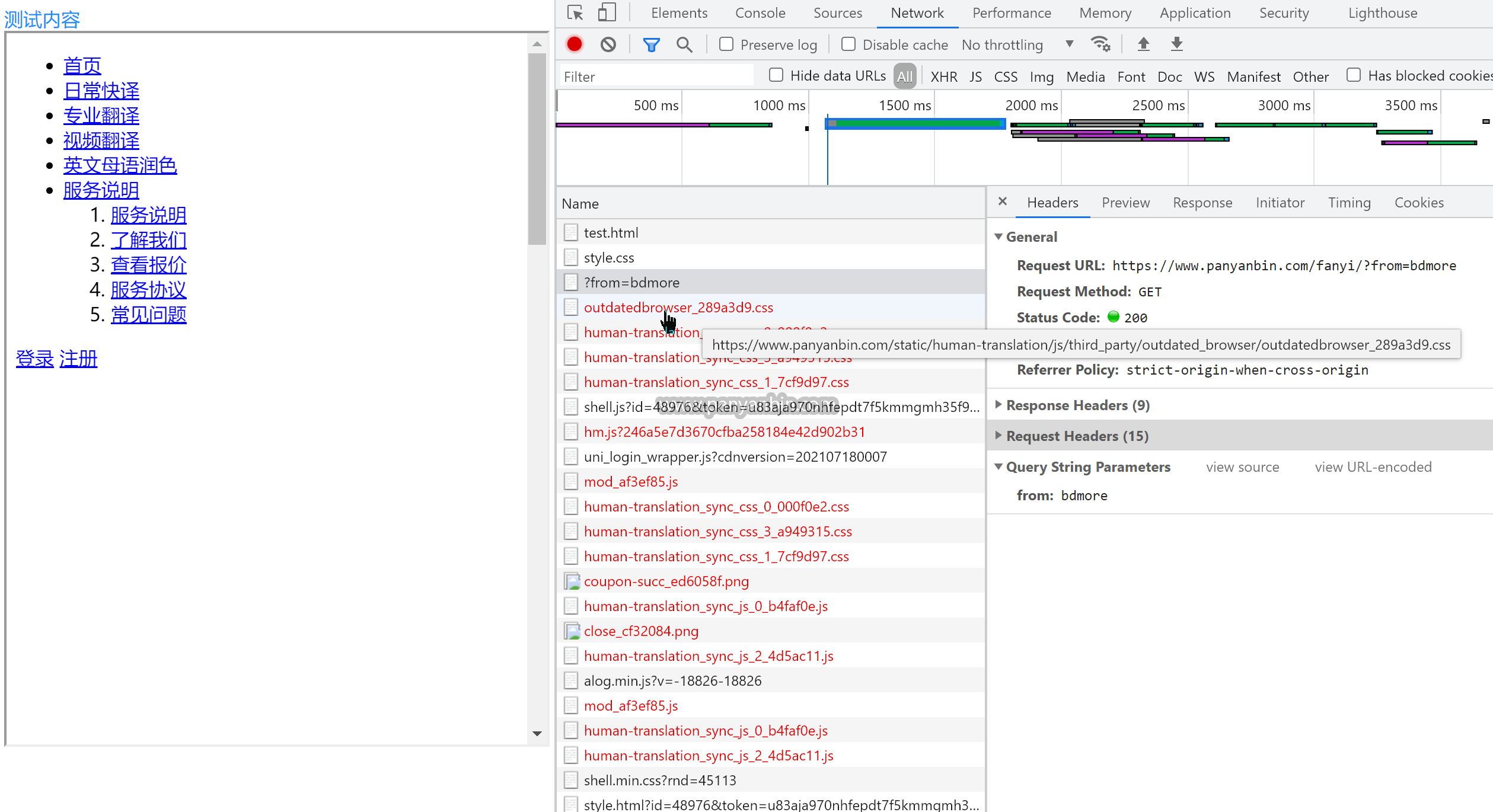Filter requests by Font type

coord(1131,76)
